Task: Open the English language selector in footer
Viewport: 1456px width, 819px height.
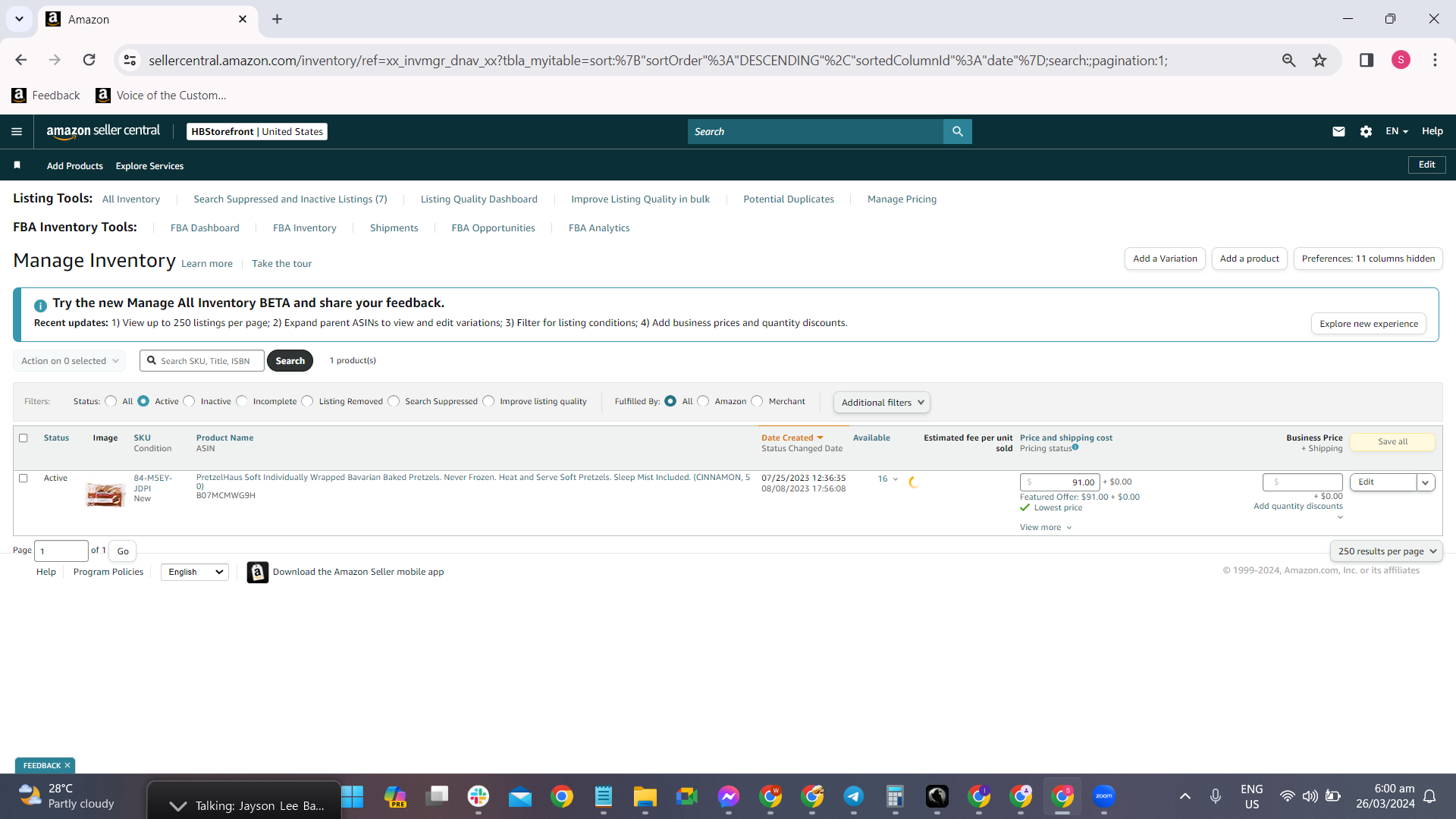Action: 195,573
